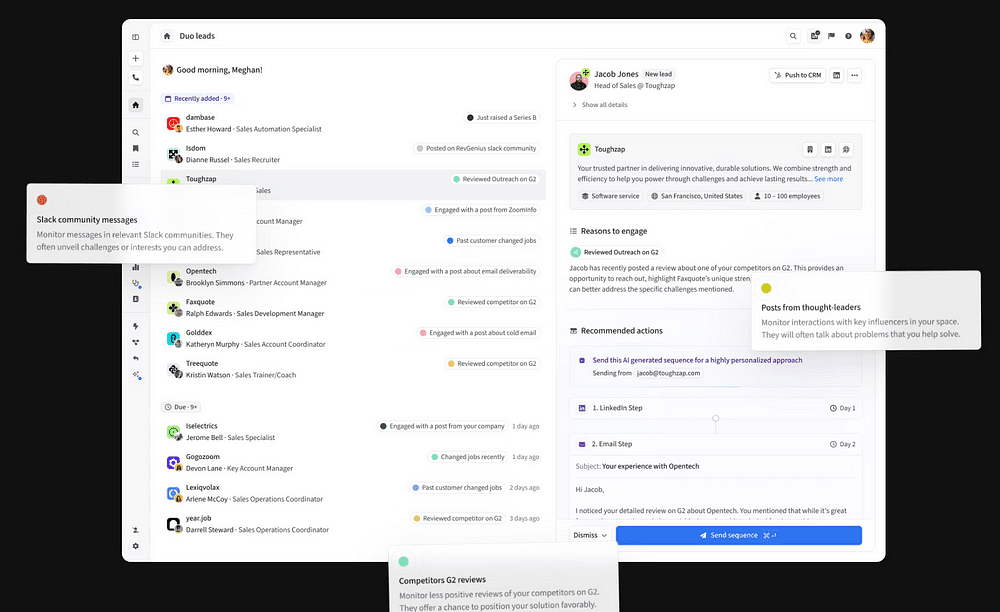Open the notifications inbox icon in top bar
This screenshot has height=612, width=1000.
pyautogui.click(x=814, y=36)
